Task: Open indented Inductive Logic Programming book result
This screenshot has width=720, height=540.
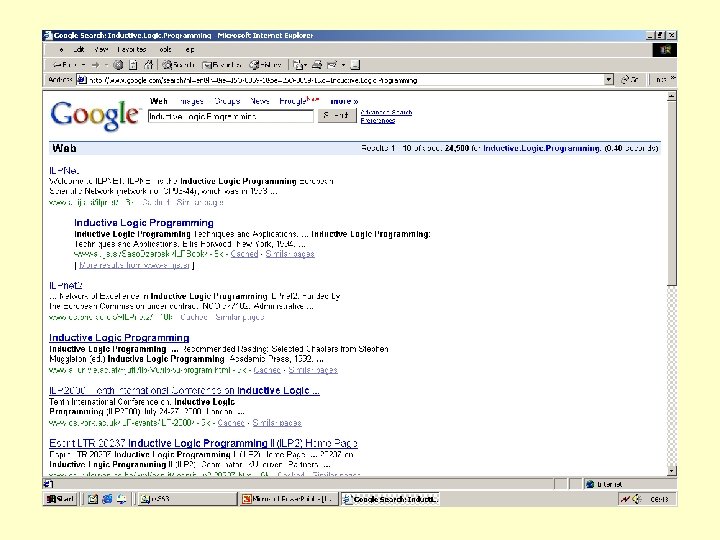Action: click(x=144, y=223)
